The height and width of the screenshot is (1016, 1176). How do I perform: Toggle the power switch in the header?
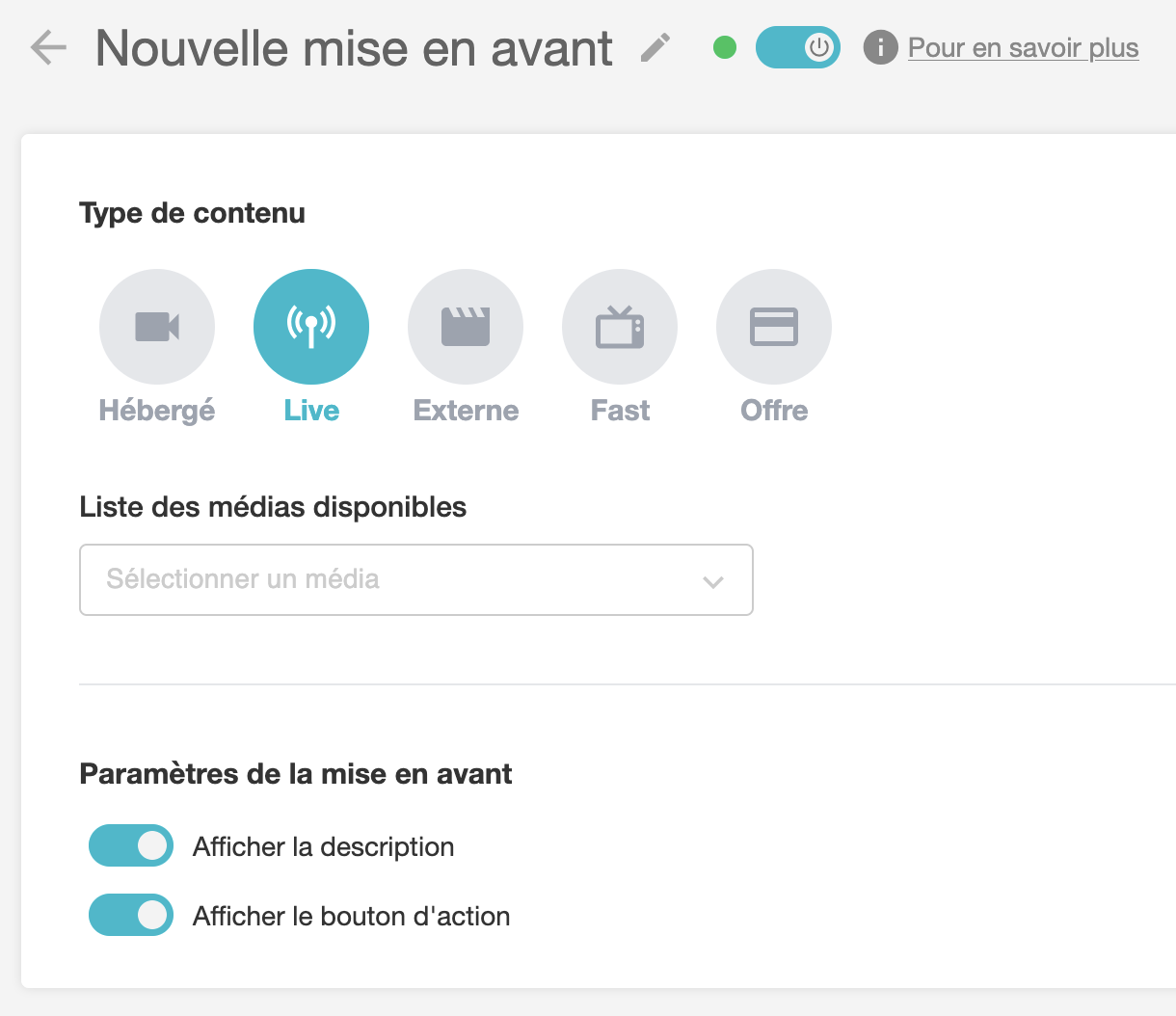click(798, 47)
